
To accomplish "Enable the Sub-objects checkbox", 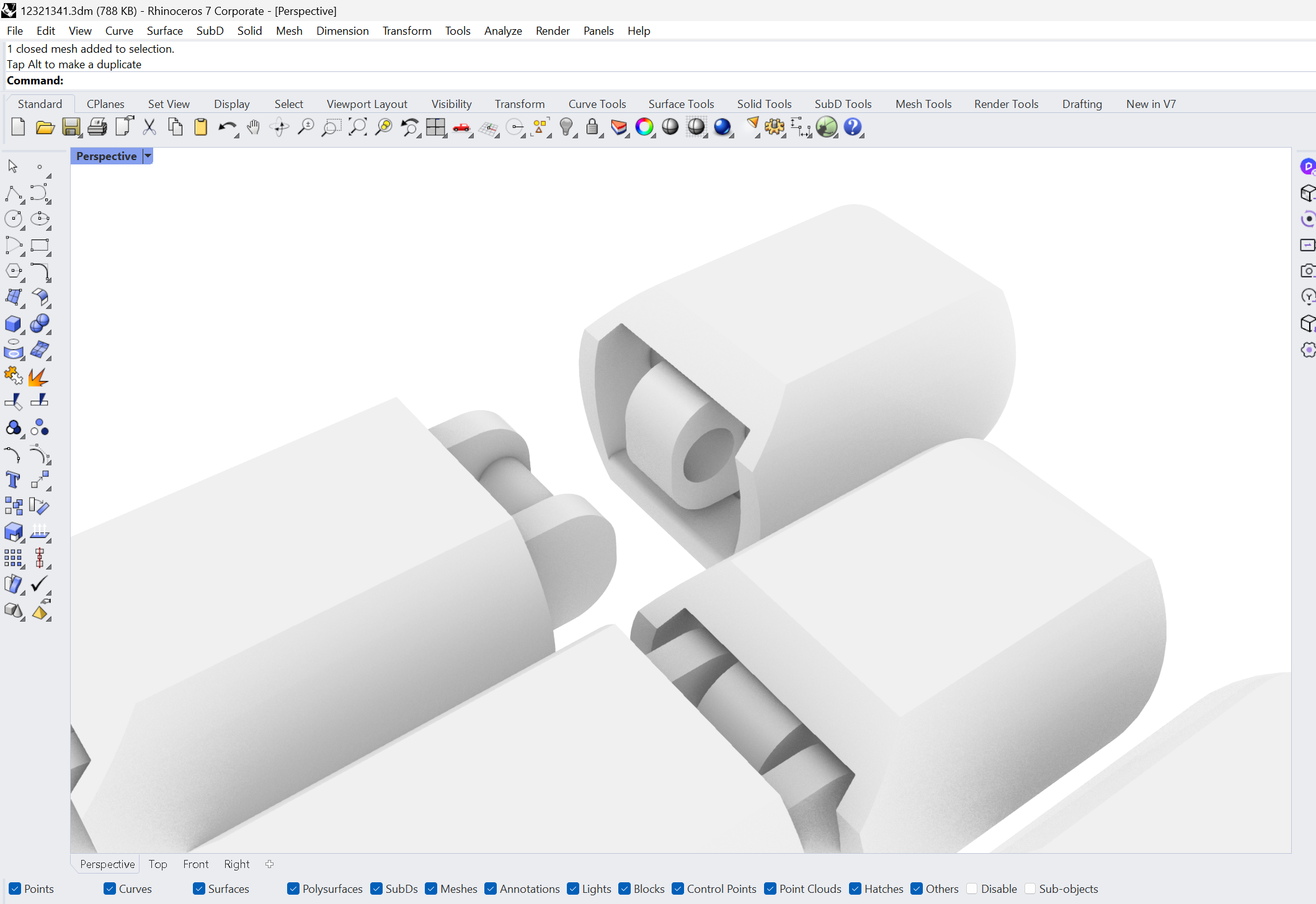I will 1030,888.
